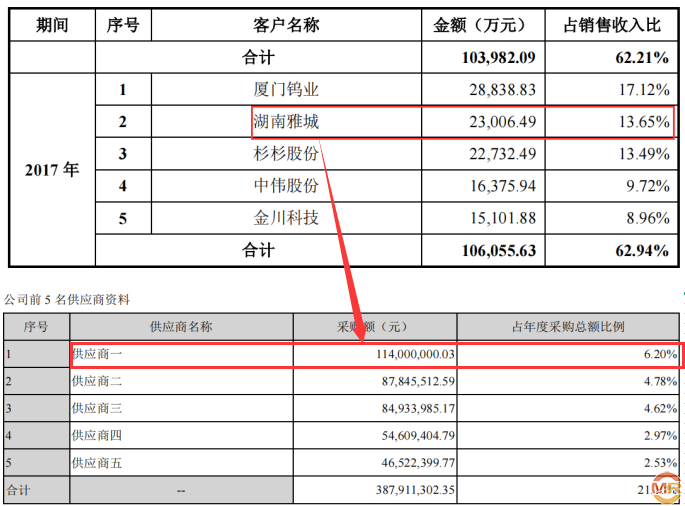Click the 4.78% value
685x506 pixels.
[x=661, y=381]
